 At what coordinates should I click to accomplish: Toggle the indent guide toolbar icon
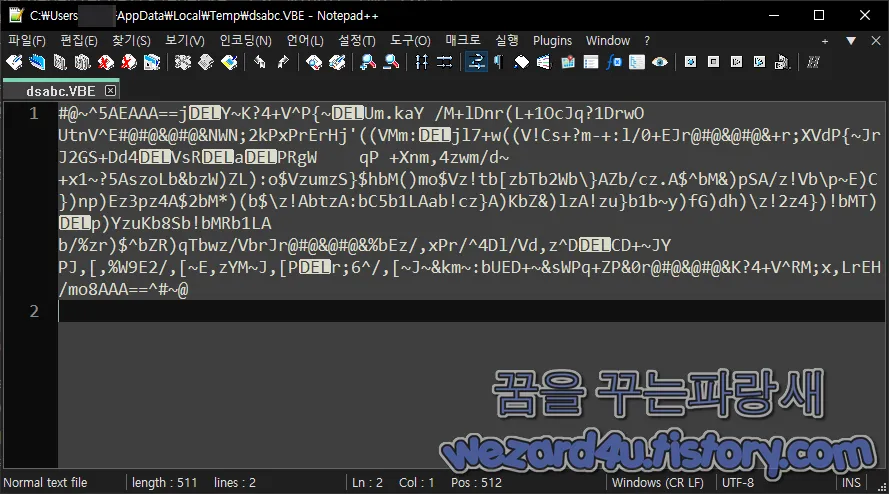click(522, 62)
